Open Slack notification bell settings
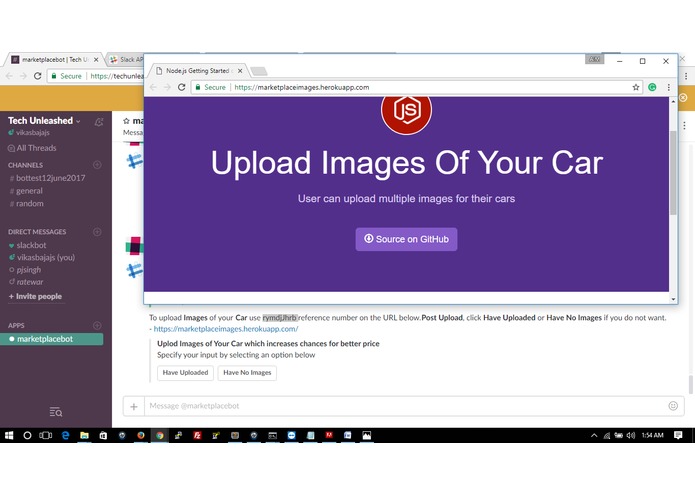This screenshot has height=494, width=695. point(99,122)
